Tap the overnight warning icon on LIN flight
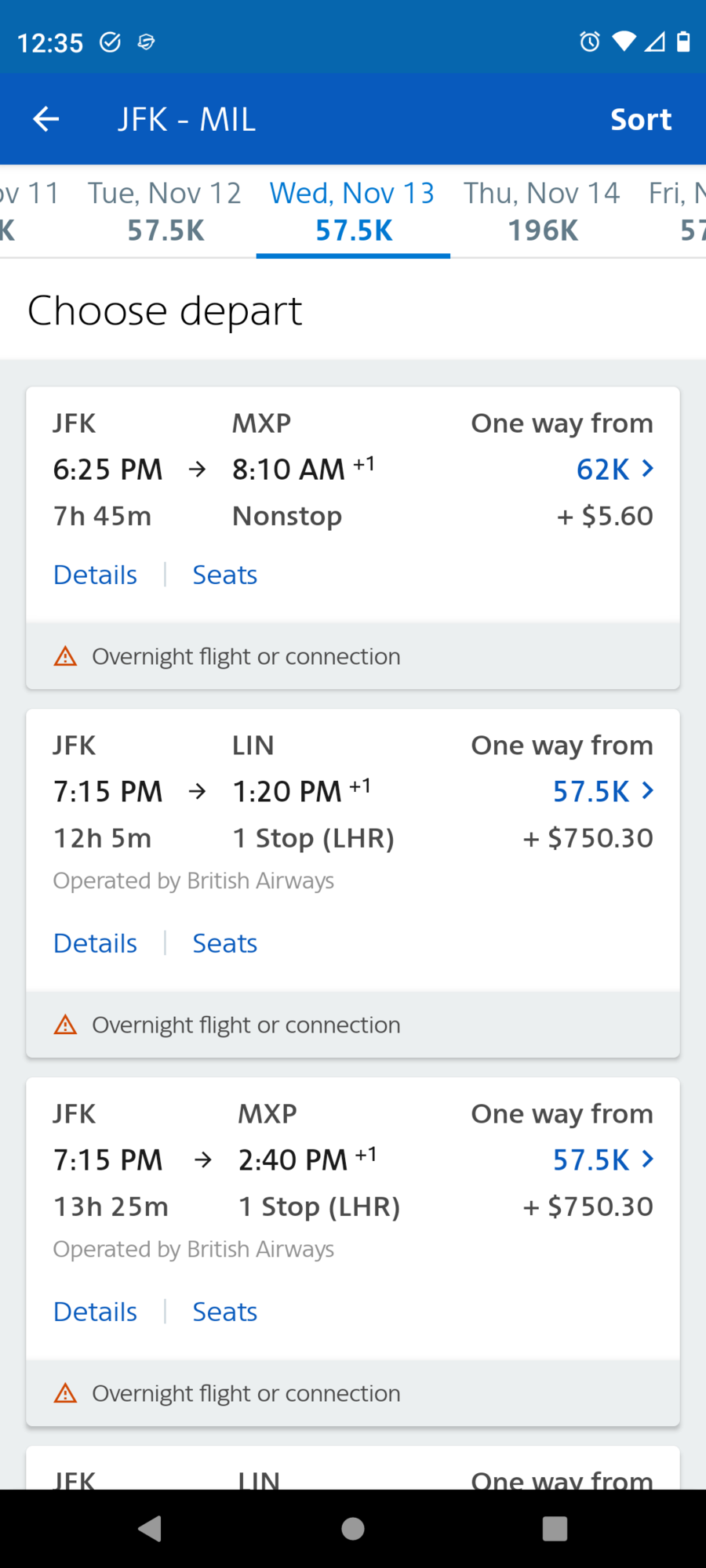 click(65, 1025)
